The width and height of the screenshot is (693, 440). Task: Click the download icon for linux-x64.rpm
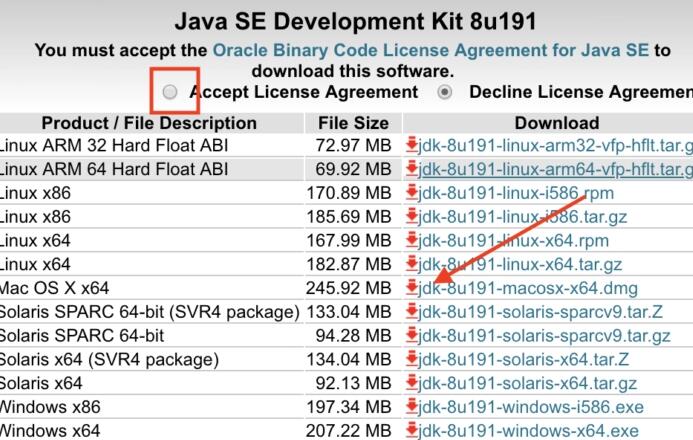click(411, 240)
